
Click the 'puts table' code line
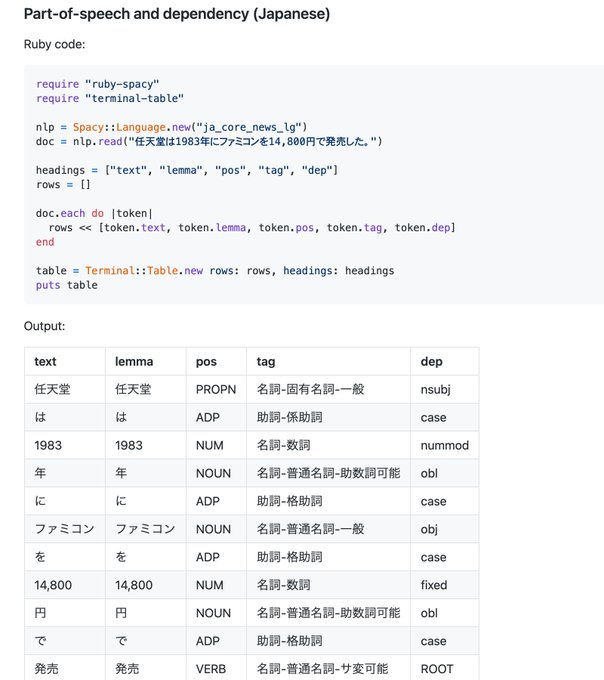(x=67, y=285)
